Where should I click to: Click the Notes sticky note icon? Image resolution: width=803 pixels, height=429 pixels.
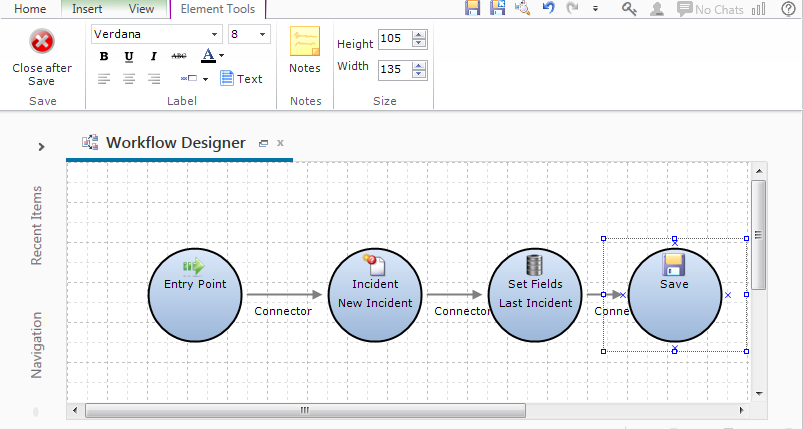[305, 42]
